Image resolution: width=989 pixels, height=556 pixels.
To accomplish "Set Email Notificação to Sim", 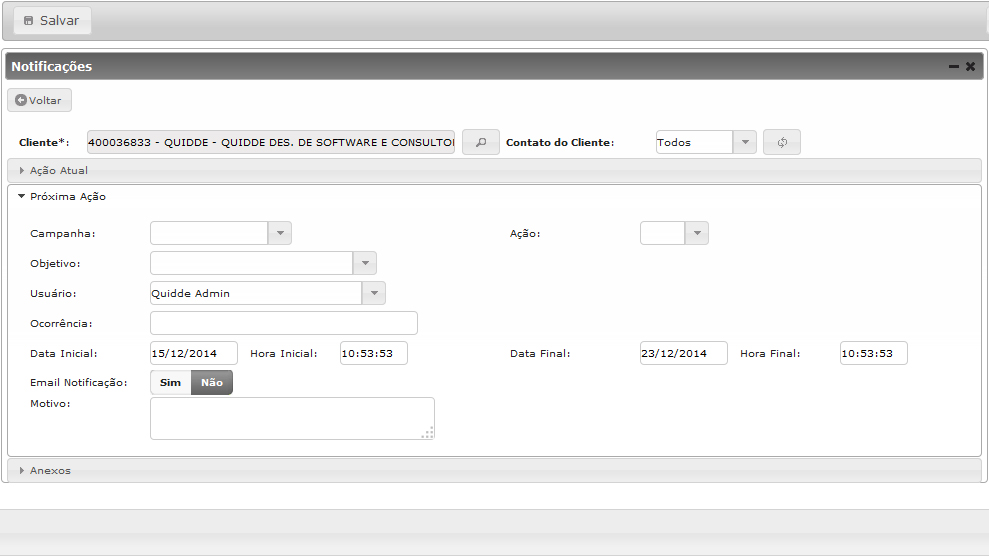I will [170, 383].
